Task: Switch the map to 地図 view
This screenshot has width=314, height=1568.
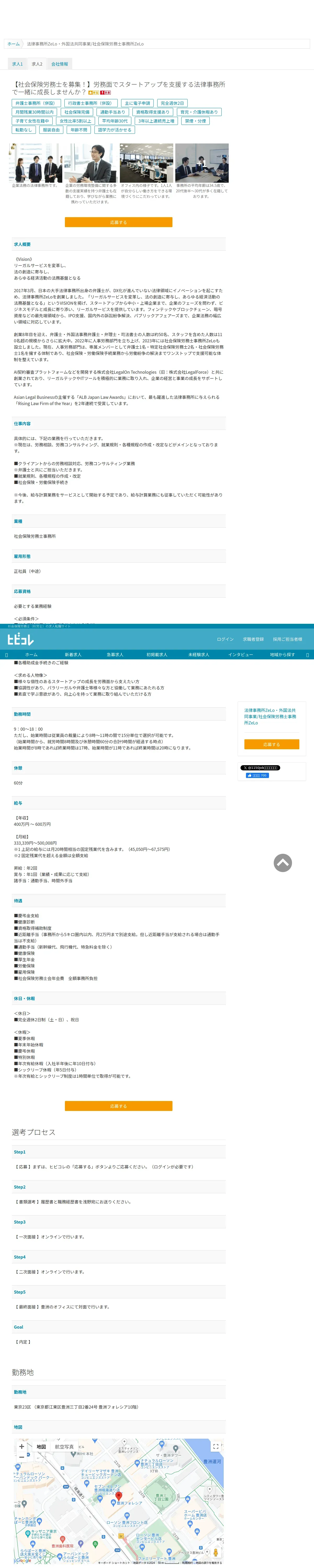Action: (41, 1447)
